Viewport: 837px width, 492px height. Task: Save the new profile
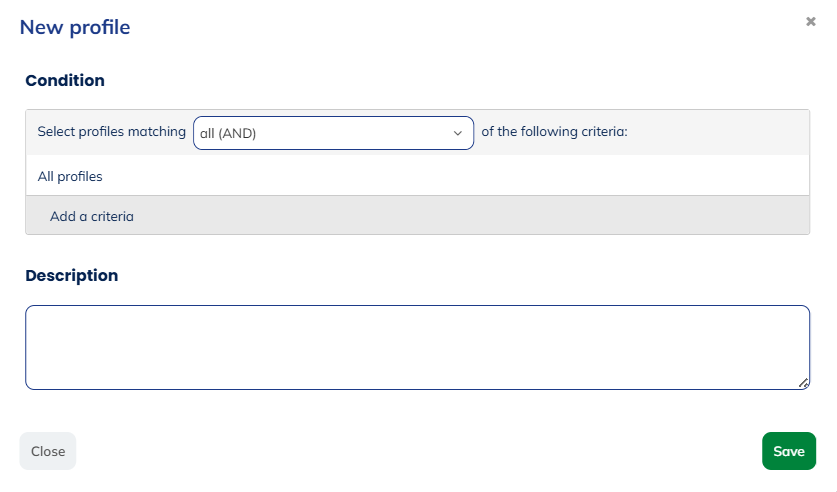coord(788,451)
